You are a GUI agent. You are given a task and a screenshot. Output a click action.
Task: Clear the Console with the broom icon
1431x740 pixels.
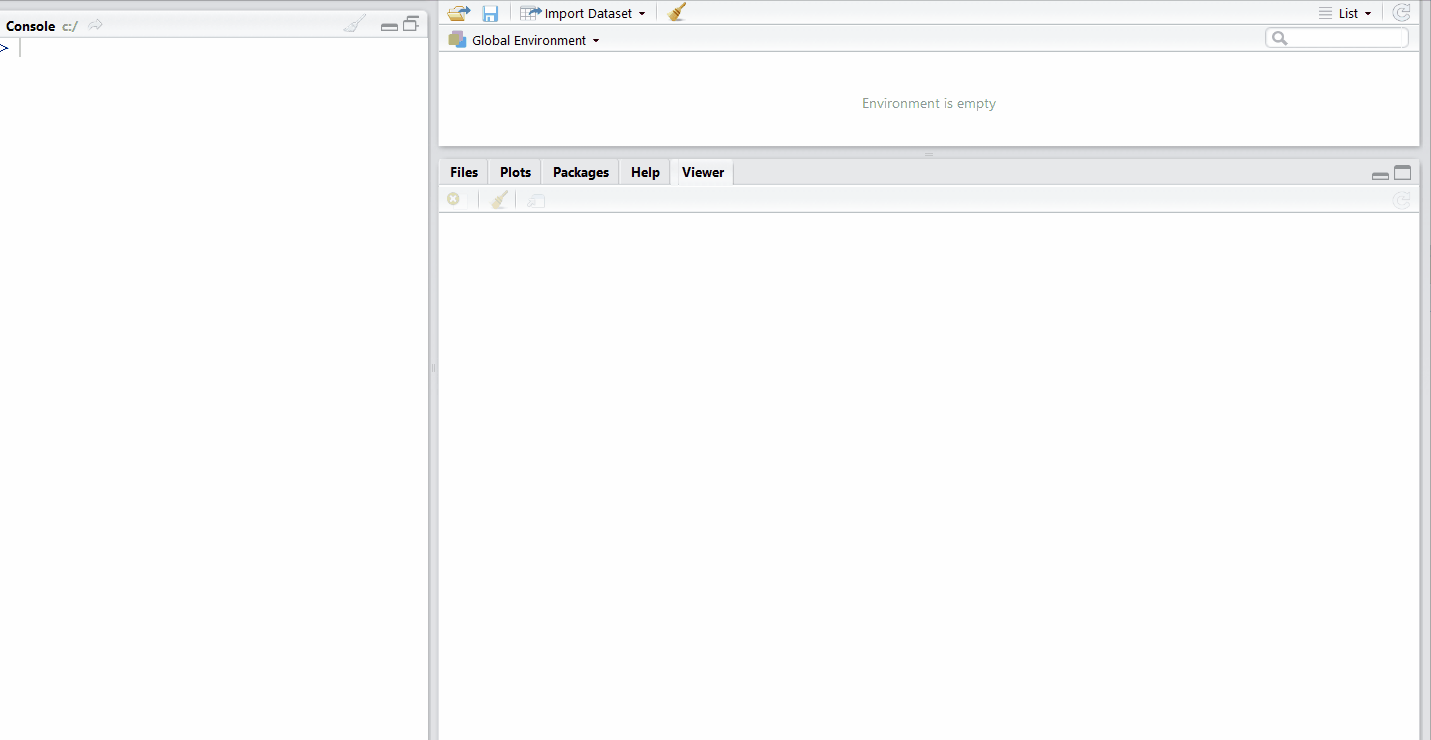[354, 25]
